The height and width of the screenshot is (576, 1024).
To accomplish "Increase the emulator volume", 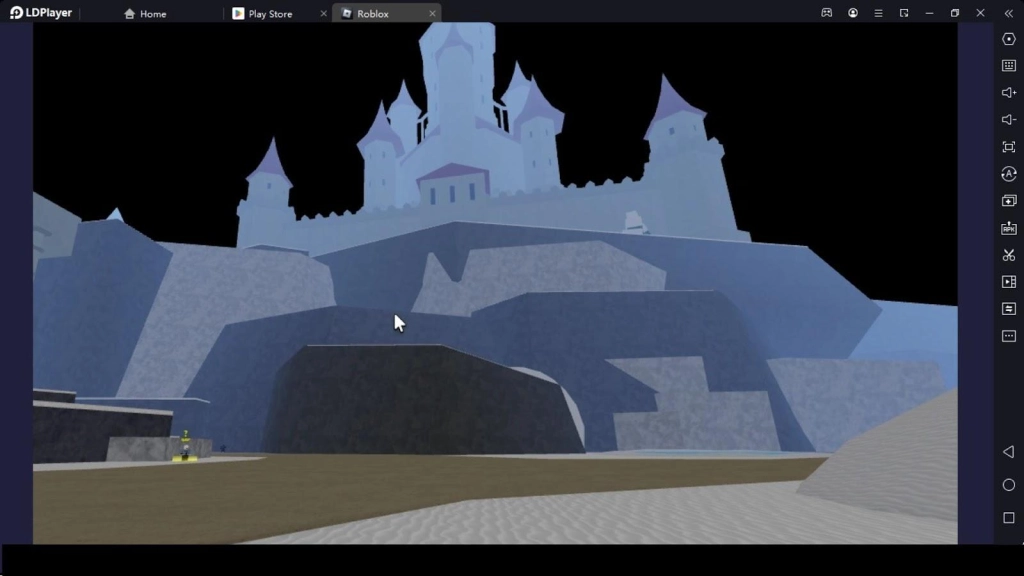I will (x=1008, y=93).
